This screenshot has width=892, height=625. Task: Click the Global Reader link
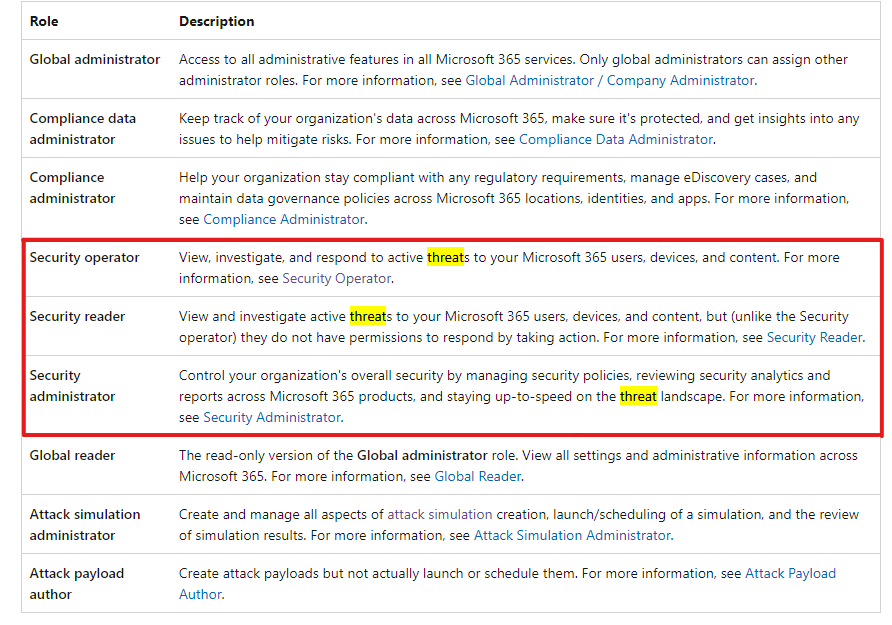pyautogui.click(x=477, y=476)
